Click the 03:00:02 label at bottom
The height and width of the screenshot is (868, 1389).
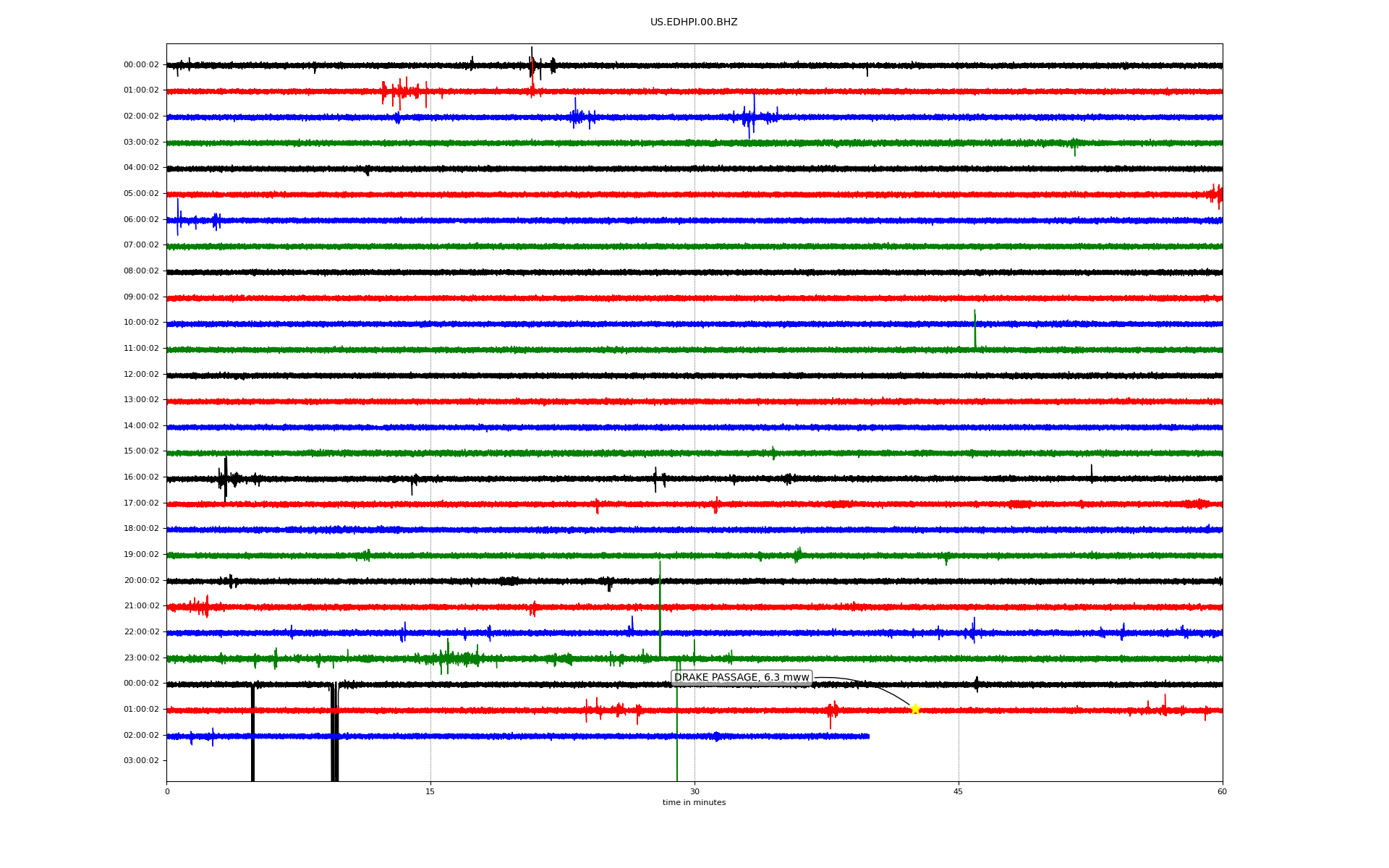[141, 761]
